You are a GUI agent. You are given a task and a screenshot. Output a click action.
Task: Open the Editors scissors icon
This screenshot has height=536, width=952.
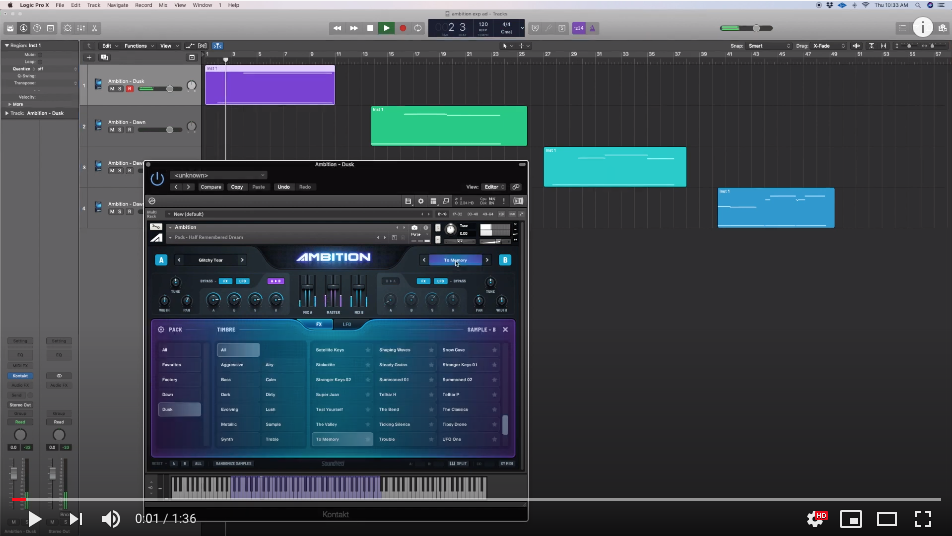95,28
